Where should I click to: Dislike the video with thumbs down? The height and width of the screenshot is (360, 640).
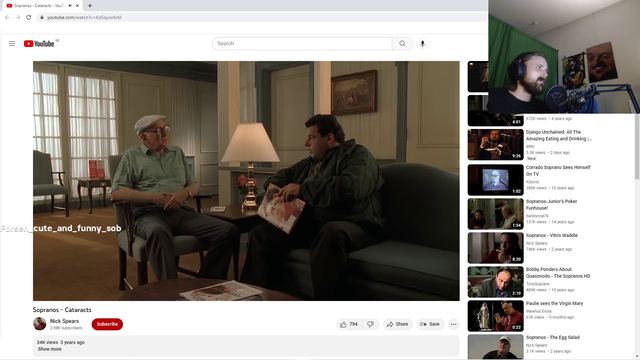370,324
